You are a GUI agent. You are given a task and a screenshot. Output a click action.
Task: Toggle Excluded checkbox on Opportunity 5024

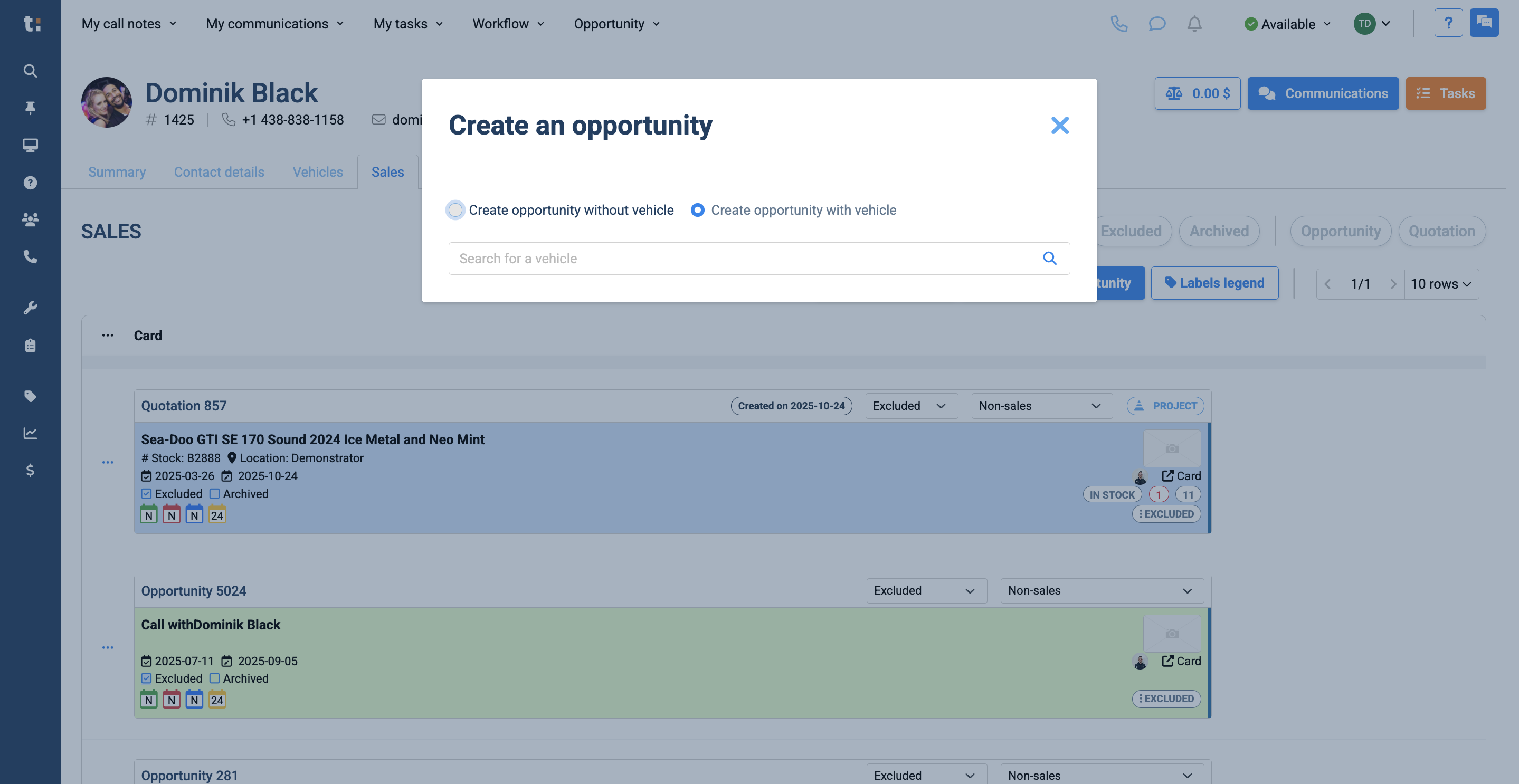(x=146, y=678)
